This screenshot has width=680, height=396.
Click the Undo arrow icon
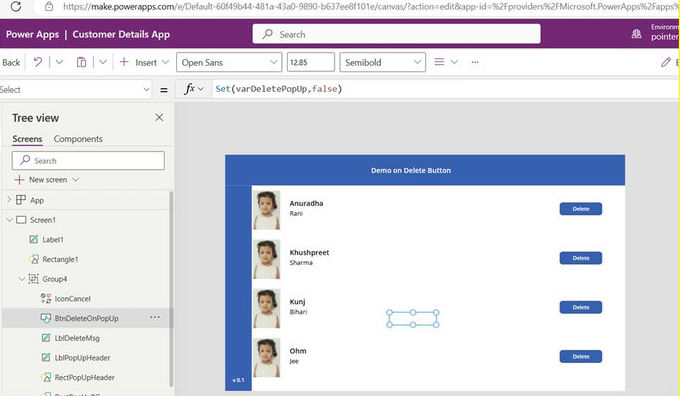[38, 62]
